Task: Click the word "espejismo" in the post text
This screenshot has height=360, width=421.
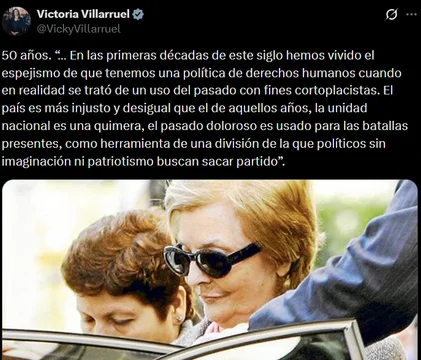Action: pos(30,73)
